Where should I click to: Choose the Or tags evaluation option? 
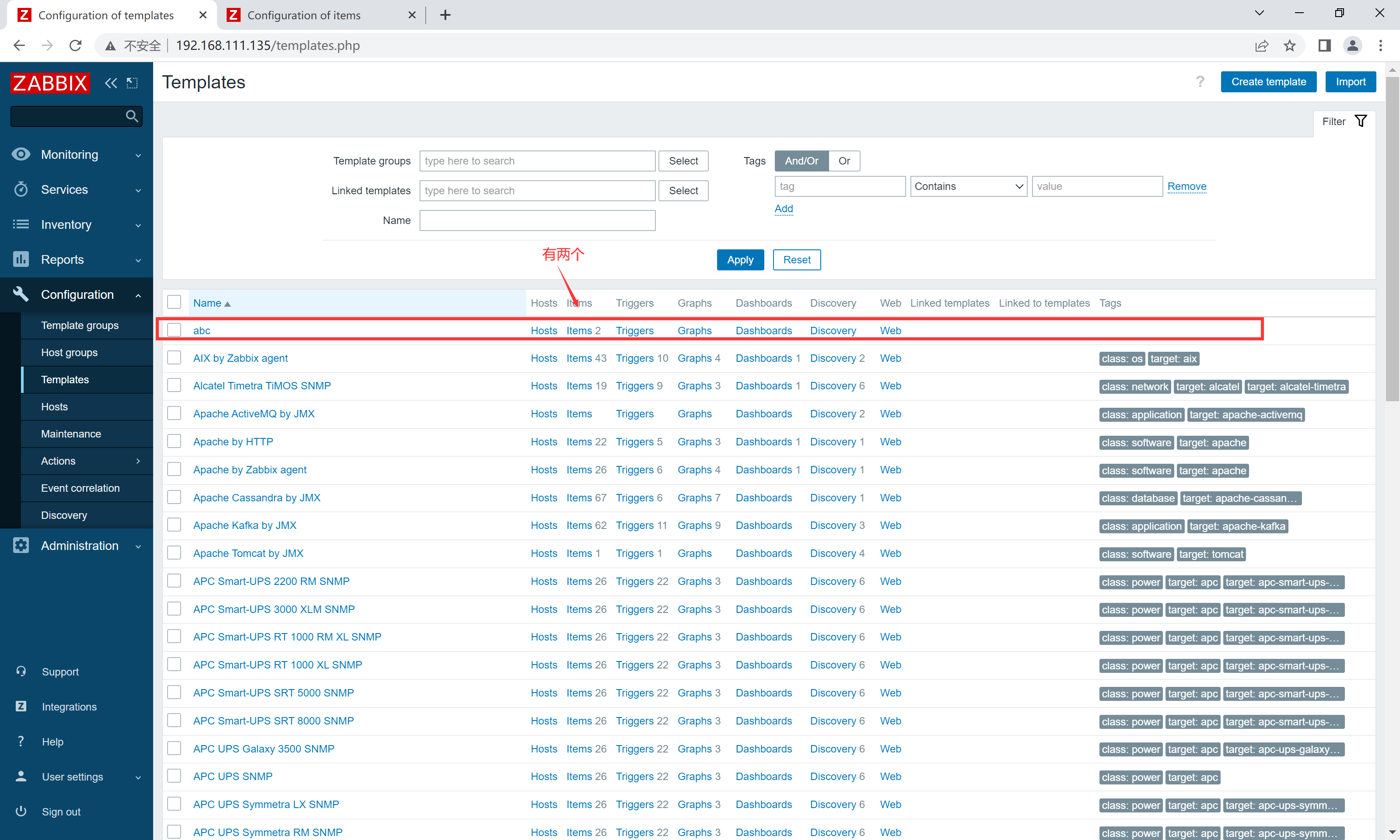tap(844, 161)
